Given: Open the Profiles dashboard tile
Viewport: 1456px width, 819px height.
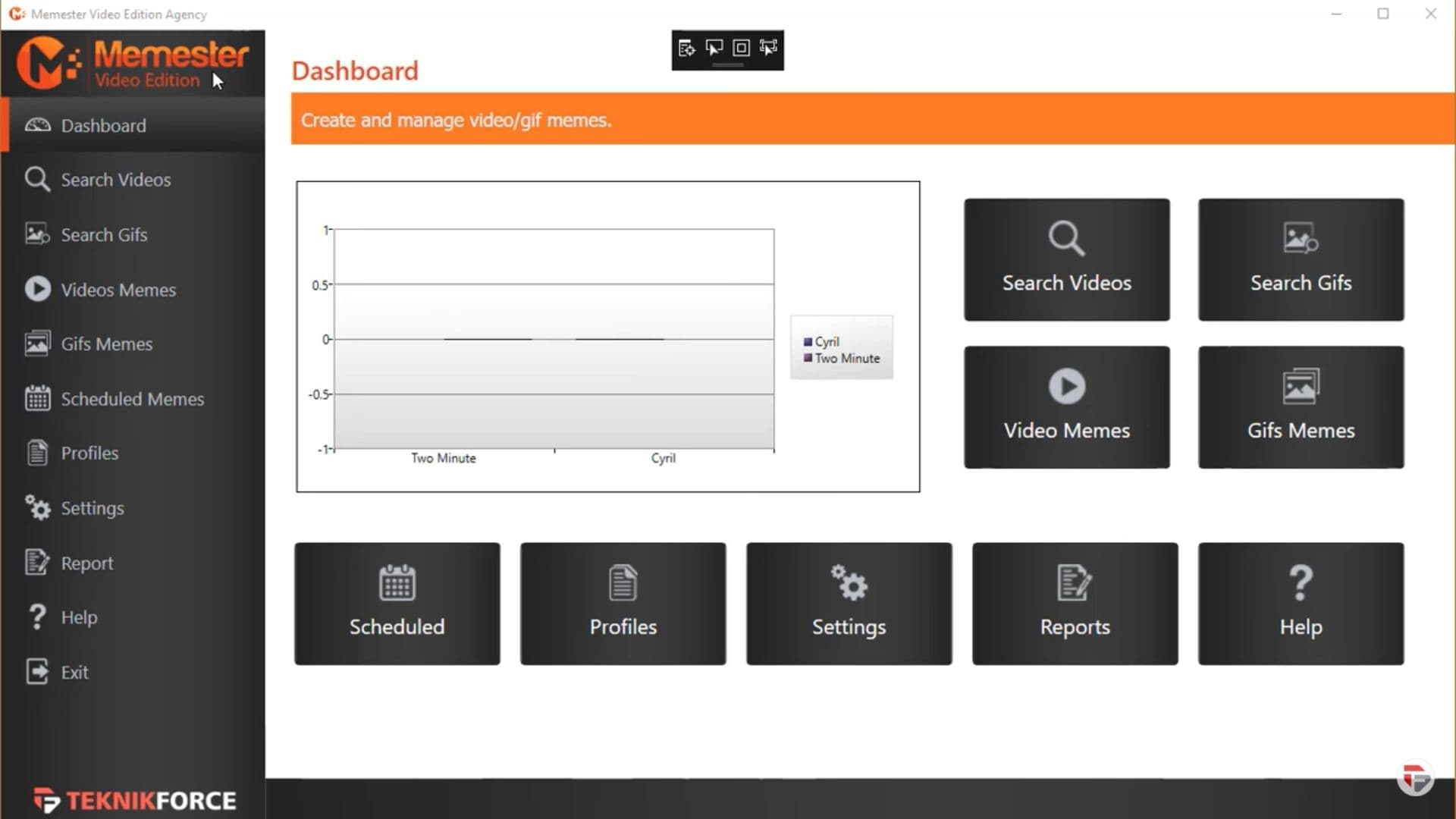Looking at the screenshot, I should point(623,604).
